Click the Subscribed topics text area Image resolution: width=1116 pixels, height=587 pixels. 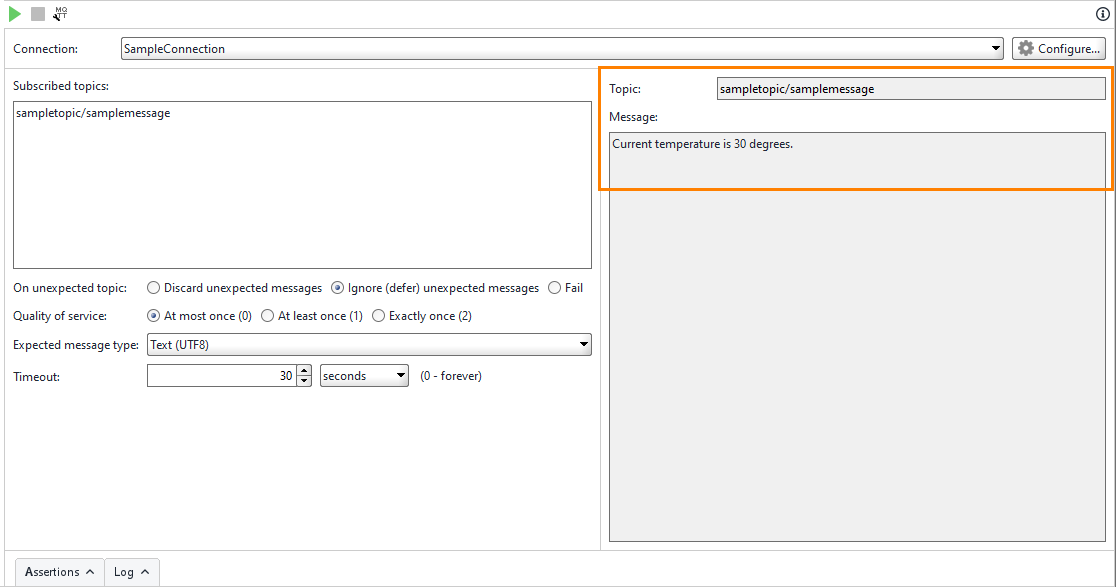coord(300,180)
